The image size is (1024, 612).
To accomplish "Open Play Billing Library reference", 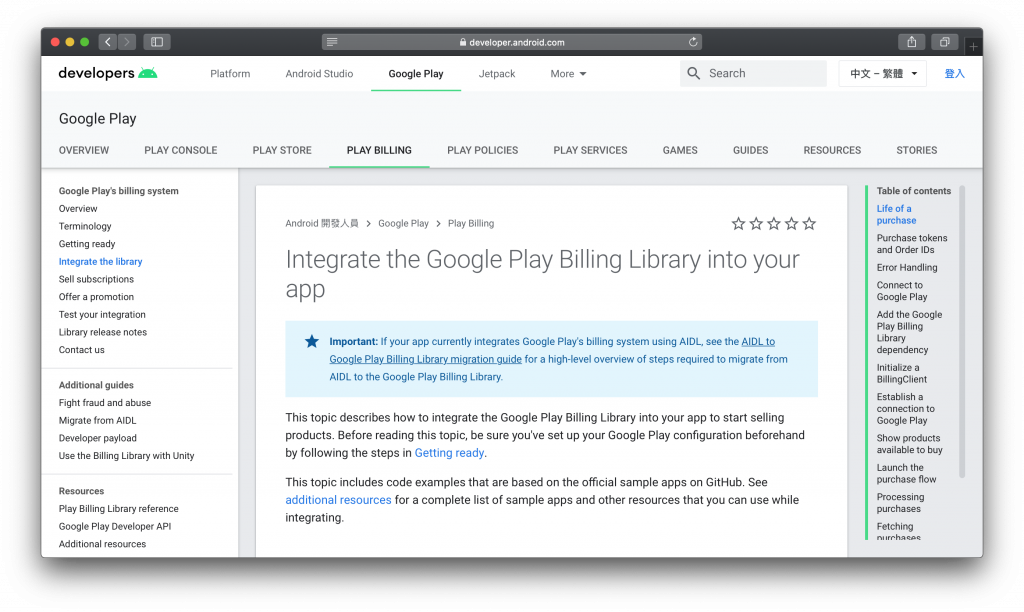I will [x=118, y=508].
